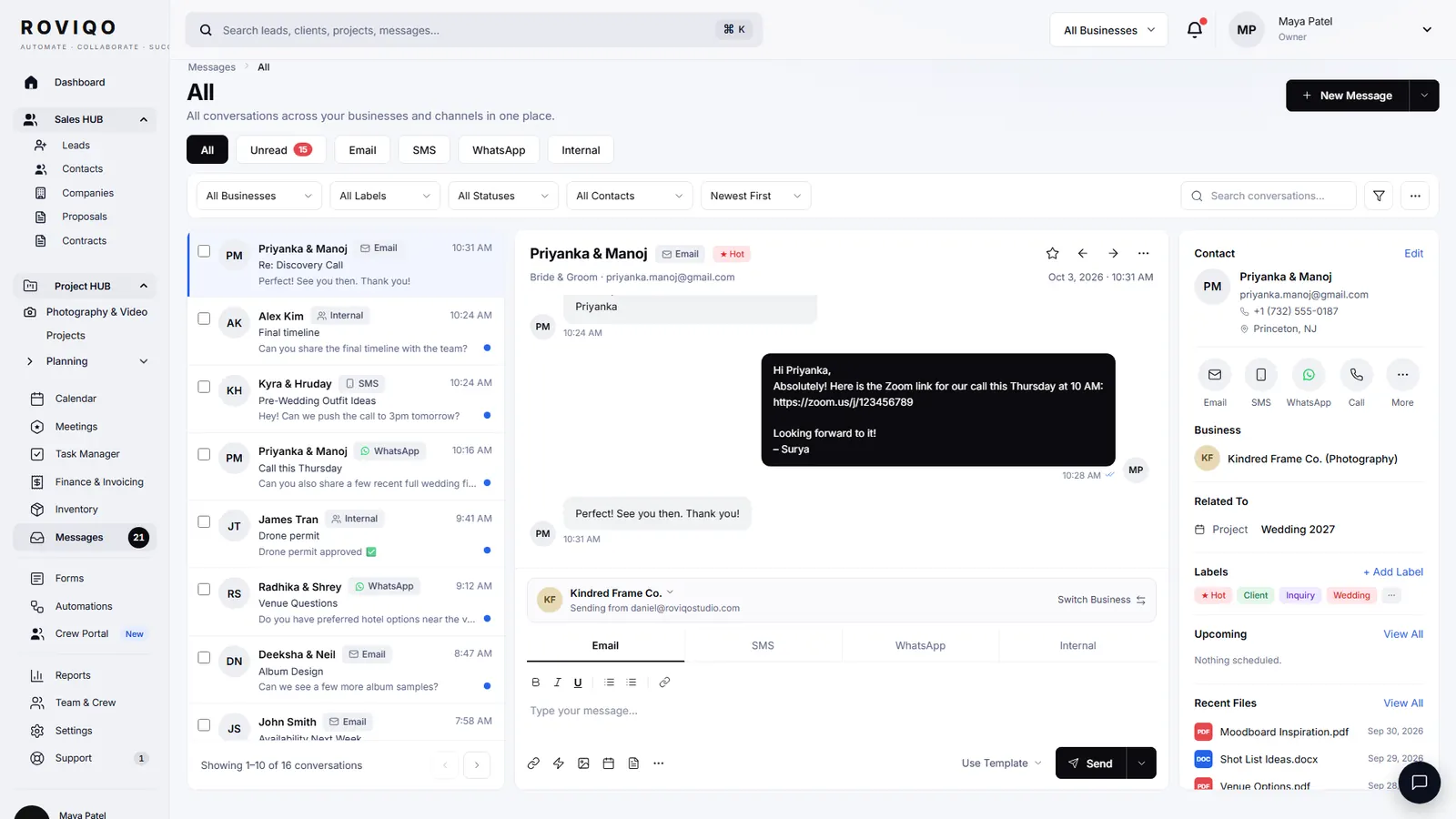Tick the James Tran conversation checkbox

(204, 521)
